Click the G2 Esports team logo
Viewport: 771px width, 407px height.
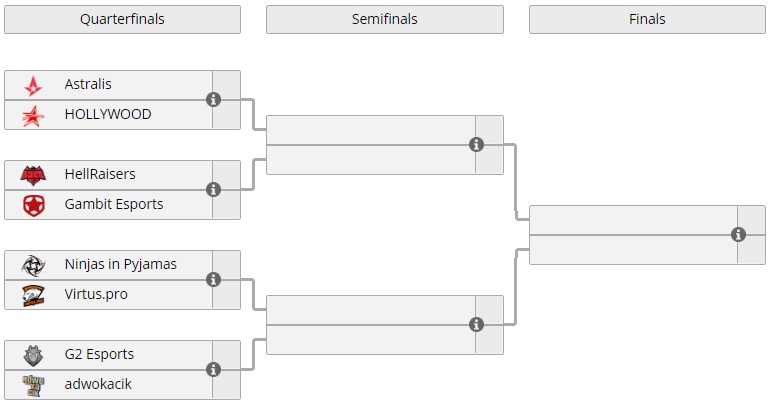(33, 355)
